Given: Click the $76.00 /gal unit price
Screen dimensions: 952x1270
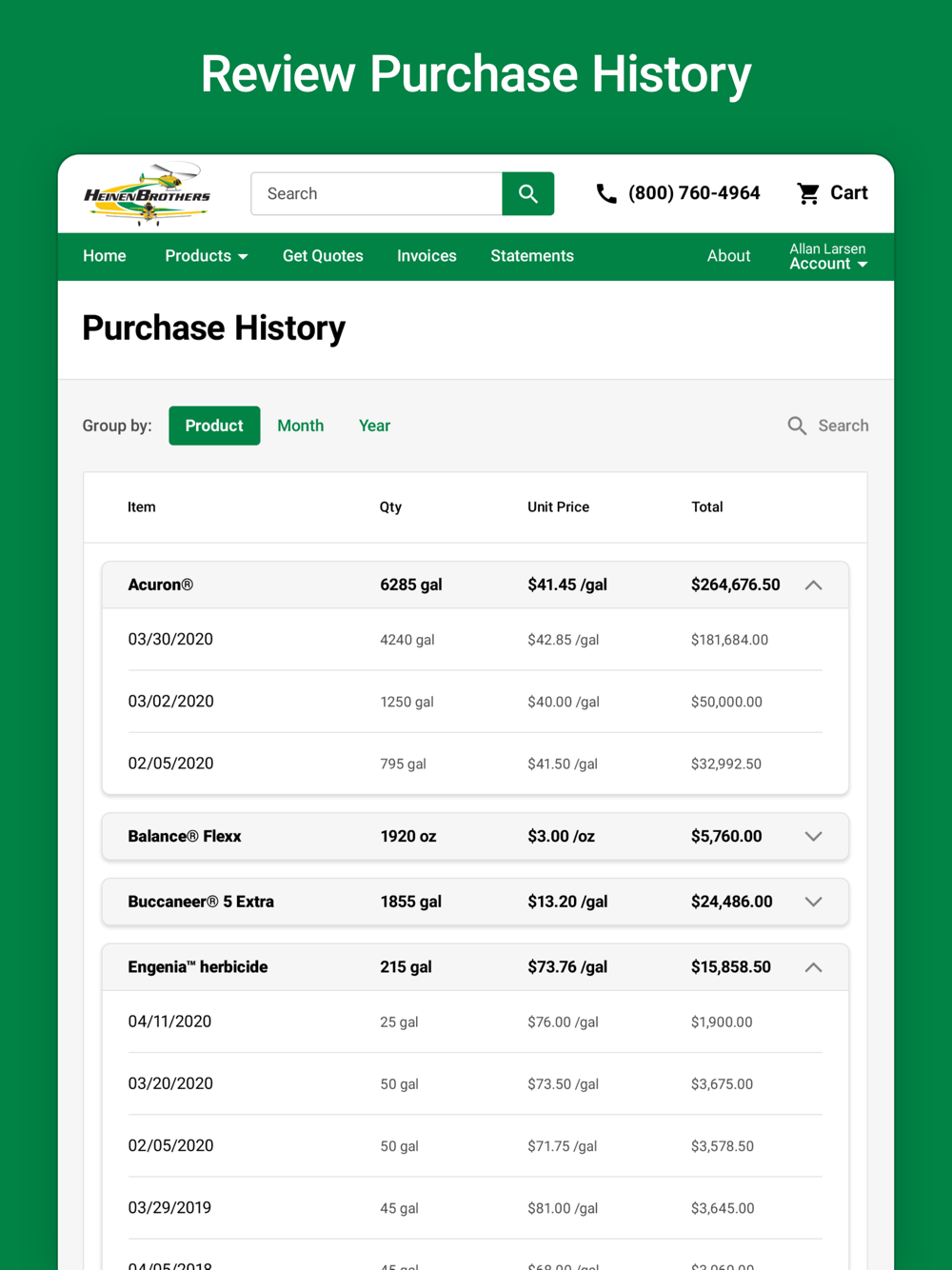Looking at the screenshot, I should click(x=563, y=1022).
